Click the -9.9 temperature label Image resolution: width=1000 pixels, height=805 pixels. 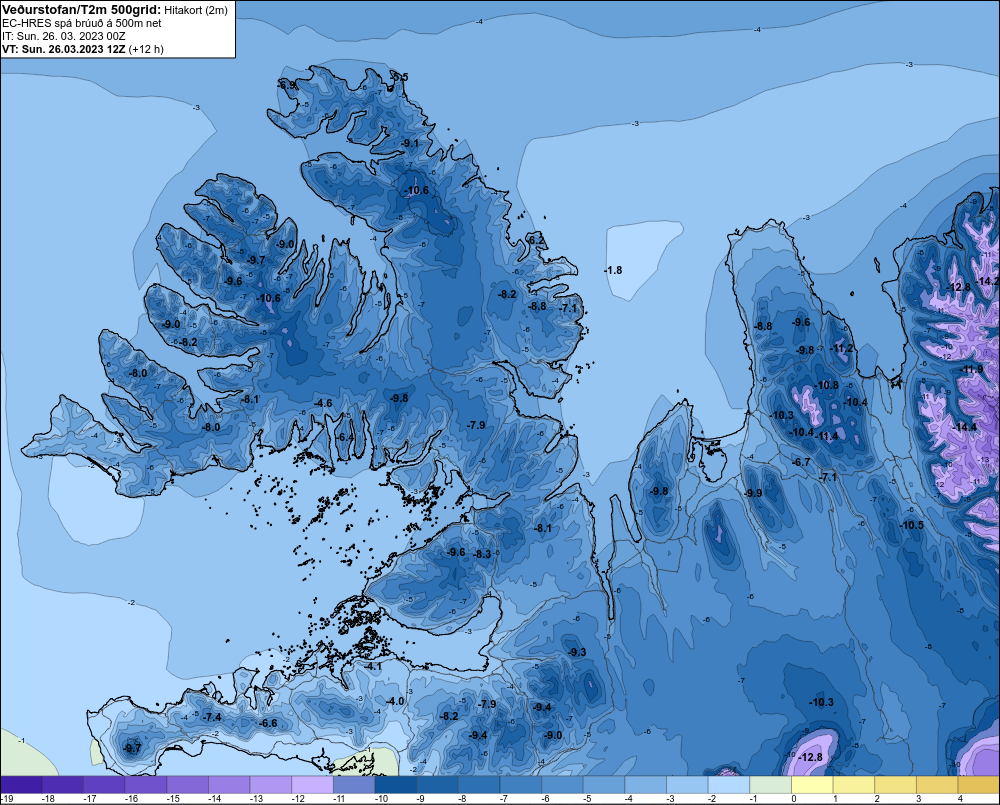pyautogui.click(x=753, y=493)
